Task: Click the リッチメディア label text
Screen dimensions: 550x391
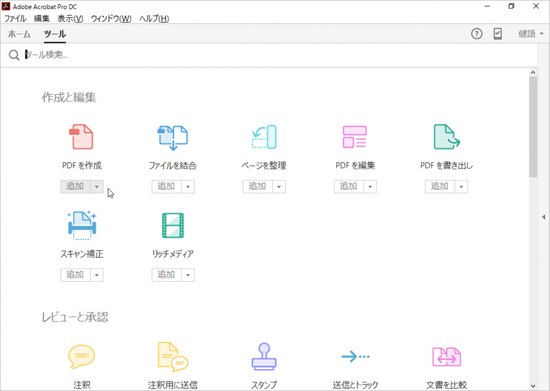Action: [173, 254]
